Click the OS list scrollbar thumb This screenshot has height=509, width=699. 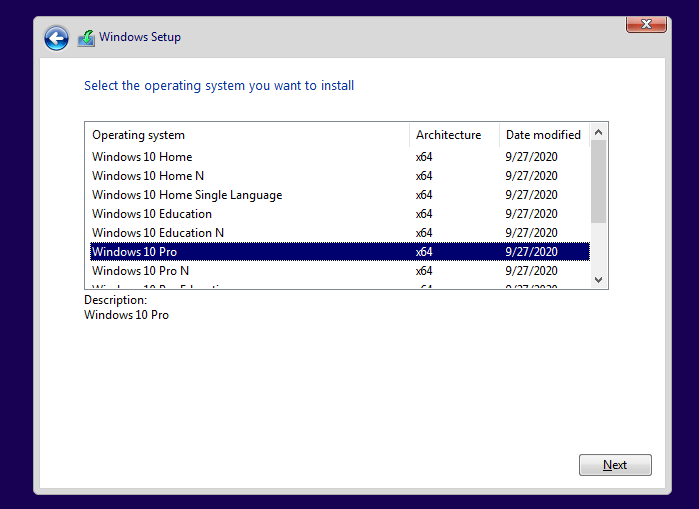coord(598,181)
